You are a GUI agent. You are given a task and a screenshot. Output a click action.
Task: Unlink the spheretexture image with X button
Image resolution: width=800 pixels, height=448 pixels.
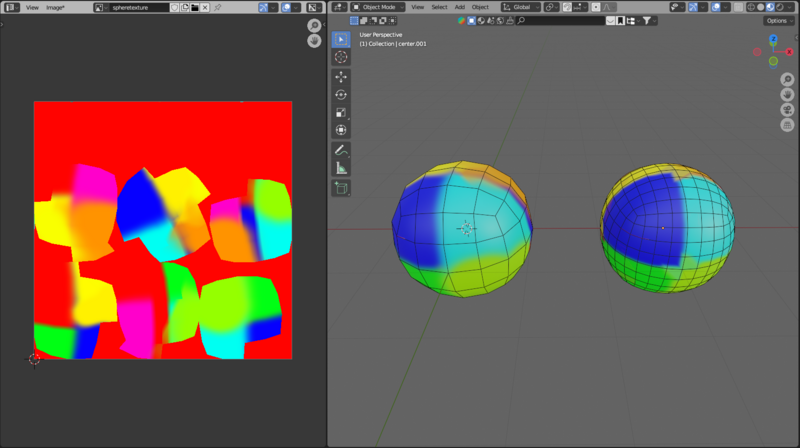point(206,7)
